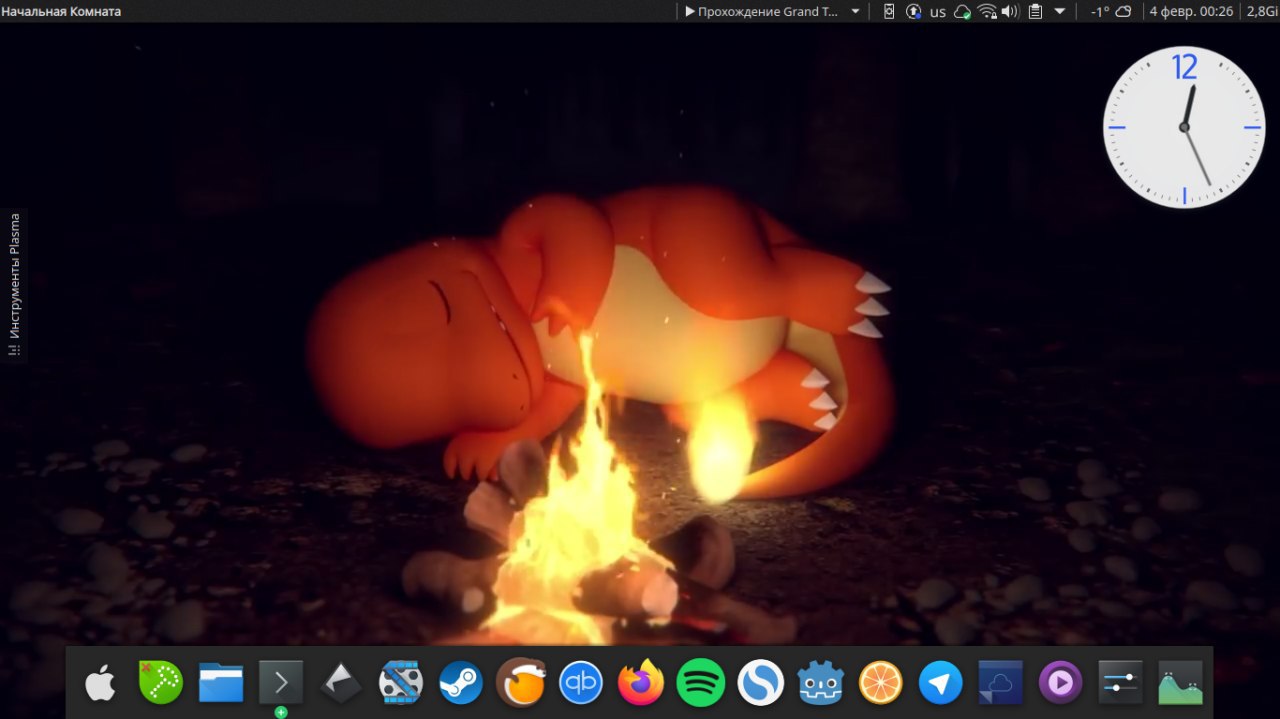Viewport: 1280px width, 719px height.
Task: Open the dark diamond-shaped app in dock
Action: coord(340,684)
